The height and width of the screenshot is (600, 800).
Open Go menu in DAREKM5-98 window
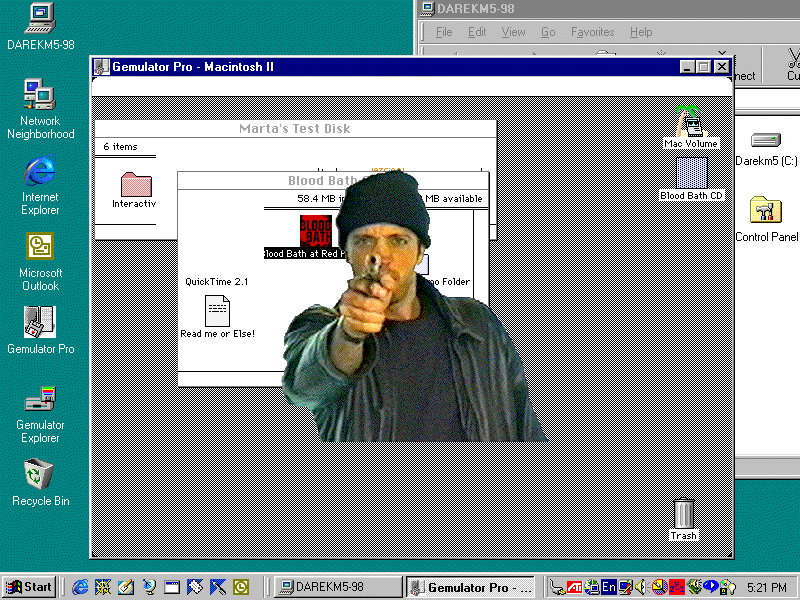point(548,32)
